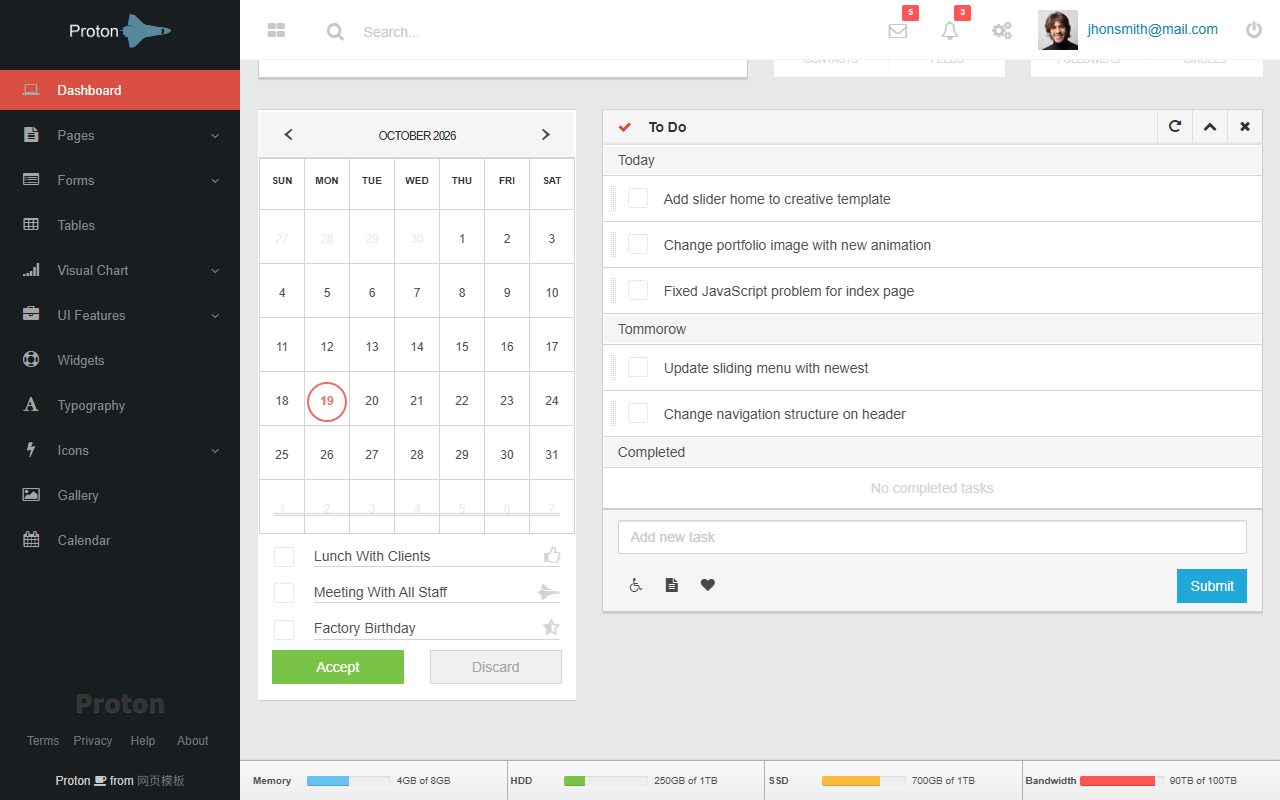Click the Bandwidth usage progress bar
Screen dimensions: 1280x800
[1121, 781]
